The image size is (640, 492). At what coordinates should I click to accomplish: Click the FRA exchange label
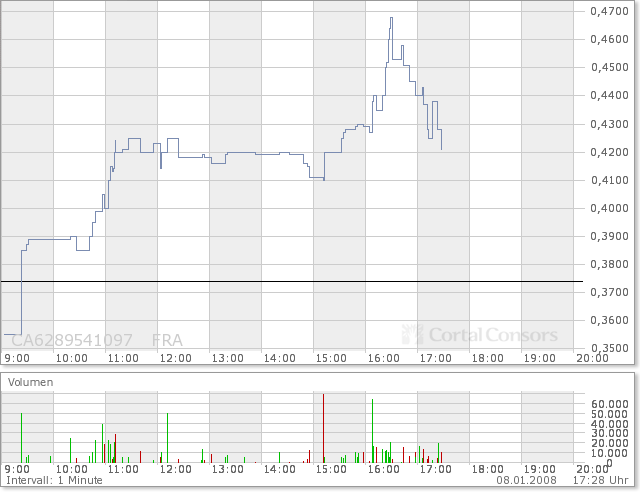[167, 340]
